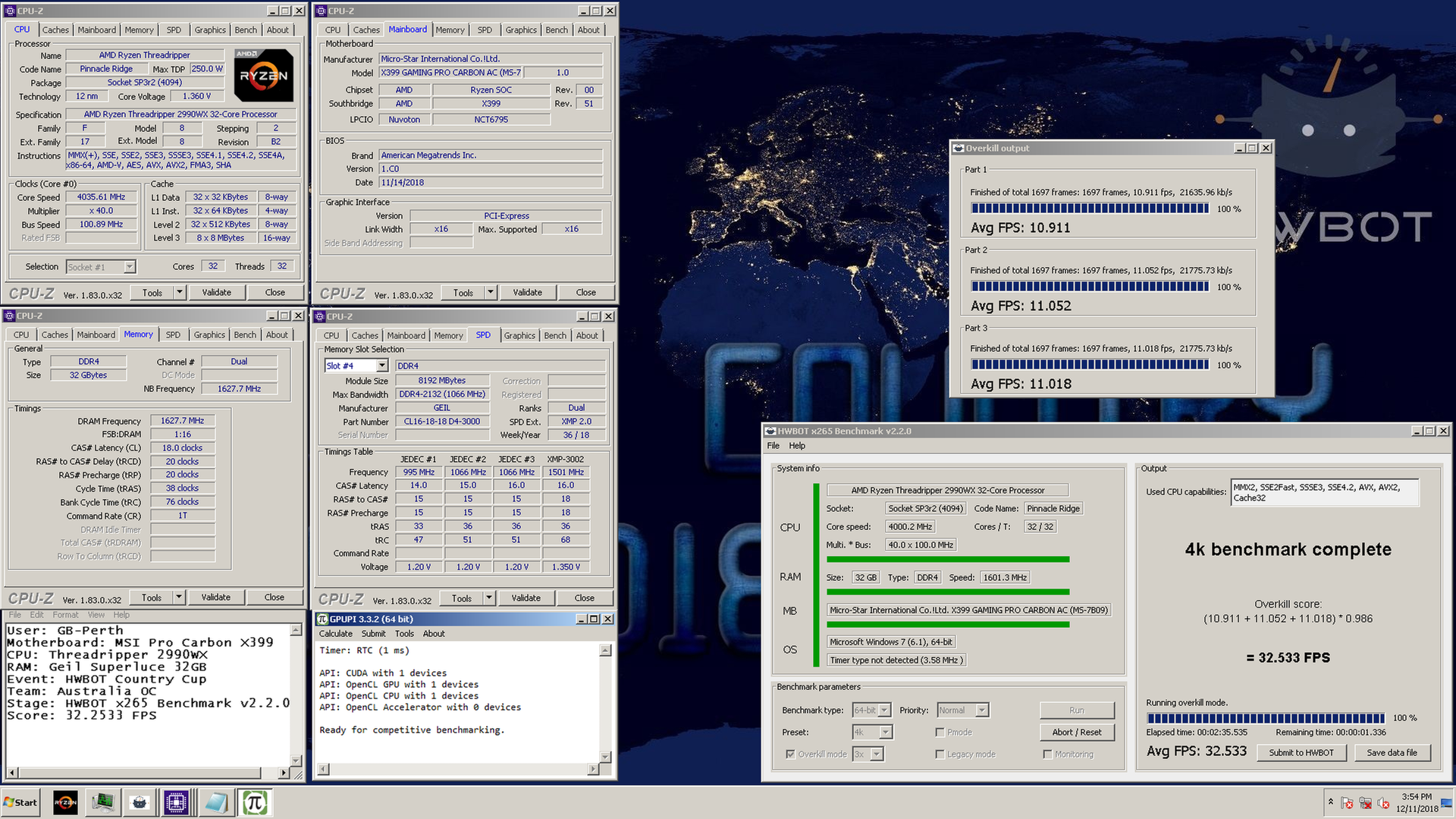1456x819 pixels.
Task: Open the File menu in HWBOT x265 Benchmark
Action: [773, 445]
